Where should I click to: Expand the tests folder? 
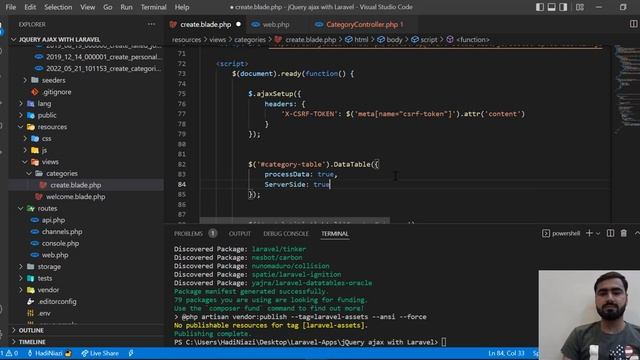pyautogui.click(x=44, y=278)
